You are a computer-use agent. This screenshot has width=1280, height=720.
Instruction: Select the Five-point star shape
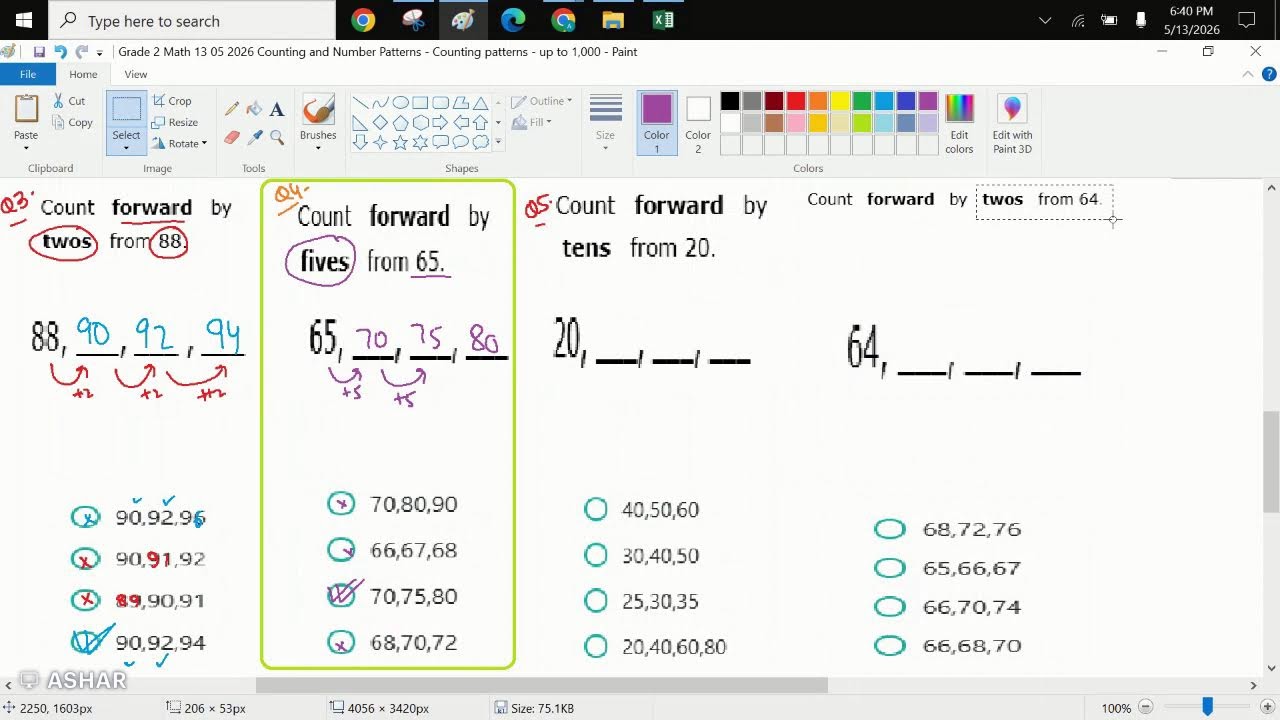point(400,142)
